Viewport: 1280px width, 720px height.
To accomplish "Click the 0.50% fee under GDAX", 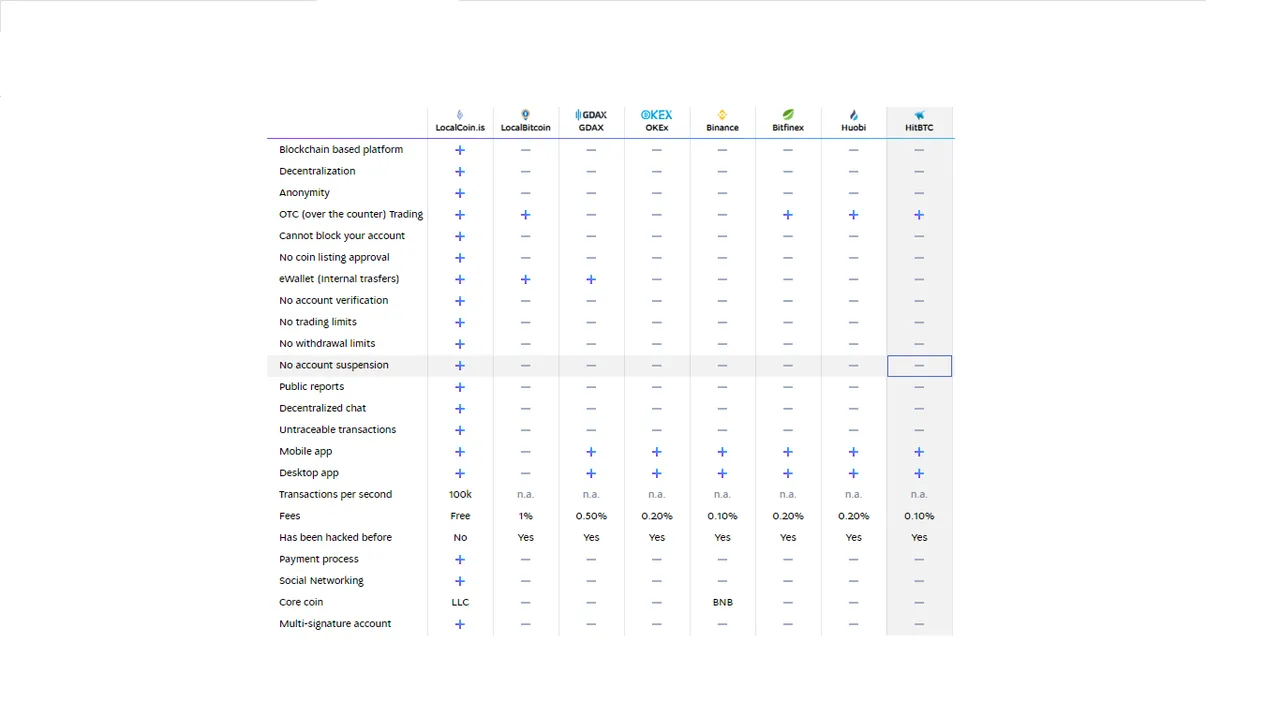I will tap(591, 516).
